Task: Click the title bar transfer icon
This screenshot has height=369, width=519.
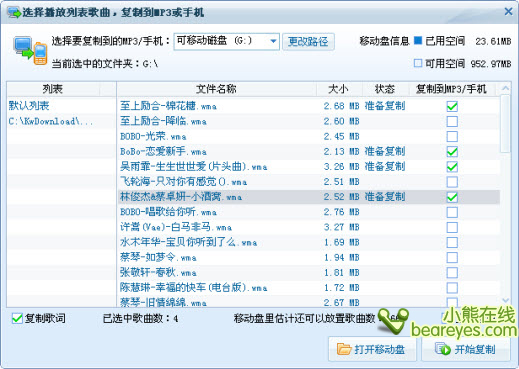Action: pyautogui.click(x=14, y=13)
